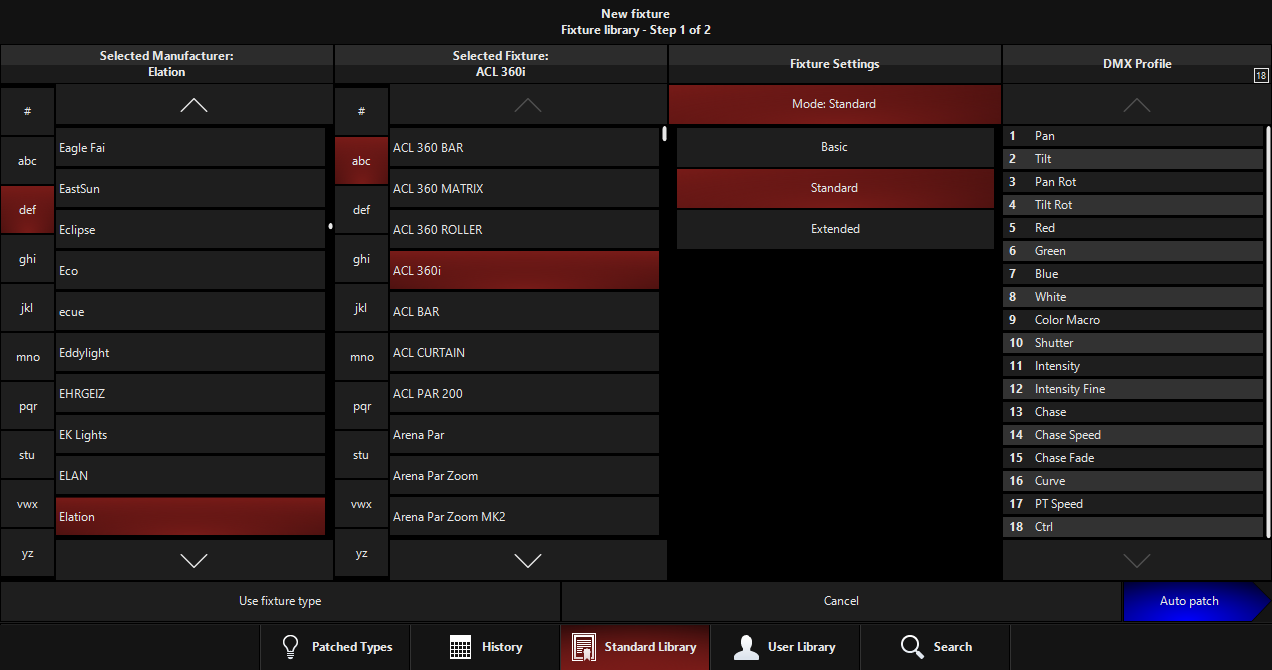Screen dimensions: 1272x670
Task: Select the Arena Par Zoom MK2 fixture
Action: click(524, 516)
